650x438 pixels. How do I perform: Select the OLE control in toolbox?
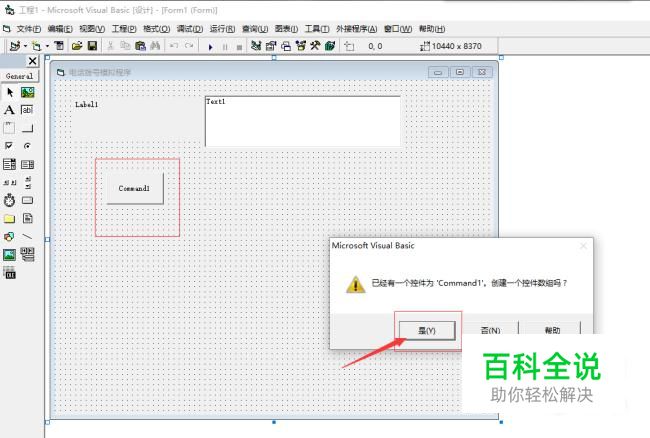coord(10,273)
